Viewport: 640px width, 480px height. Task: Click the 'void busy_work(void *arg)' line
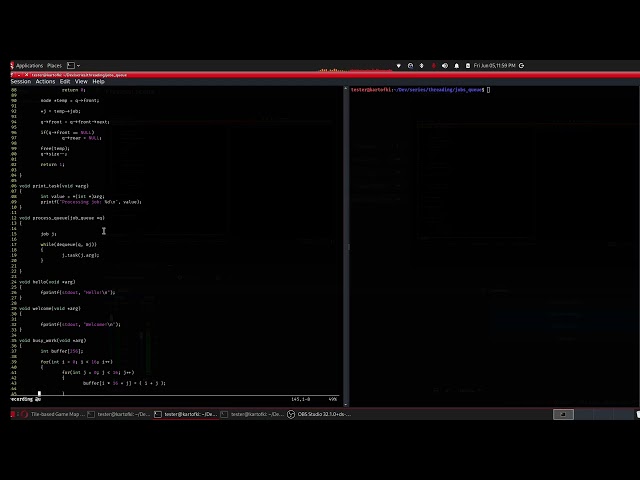52,340
